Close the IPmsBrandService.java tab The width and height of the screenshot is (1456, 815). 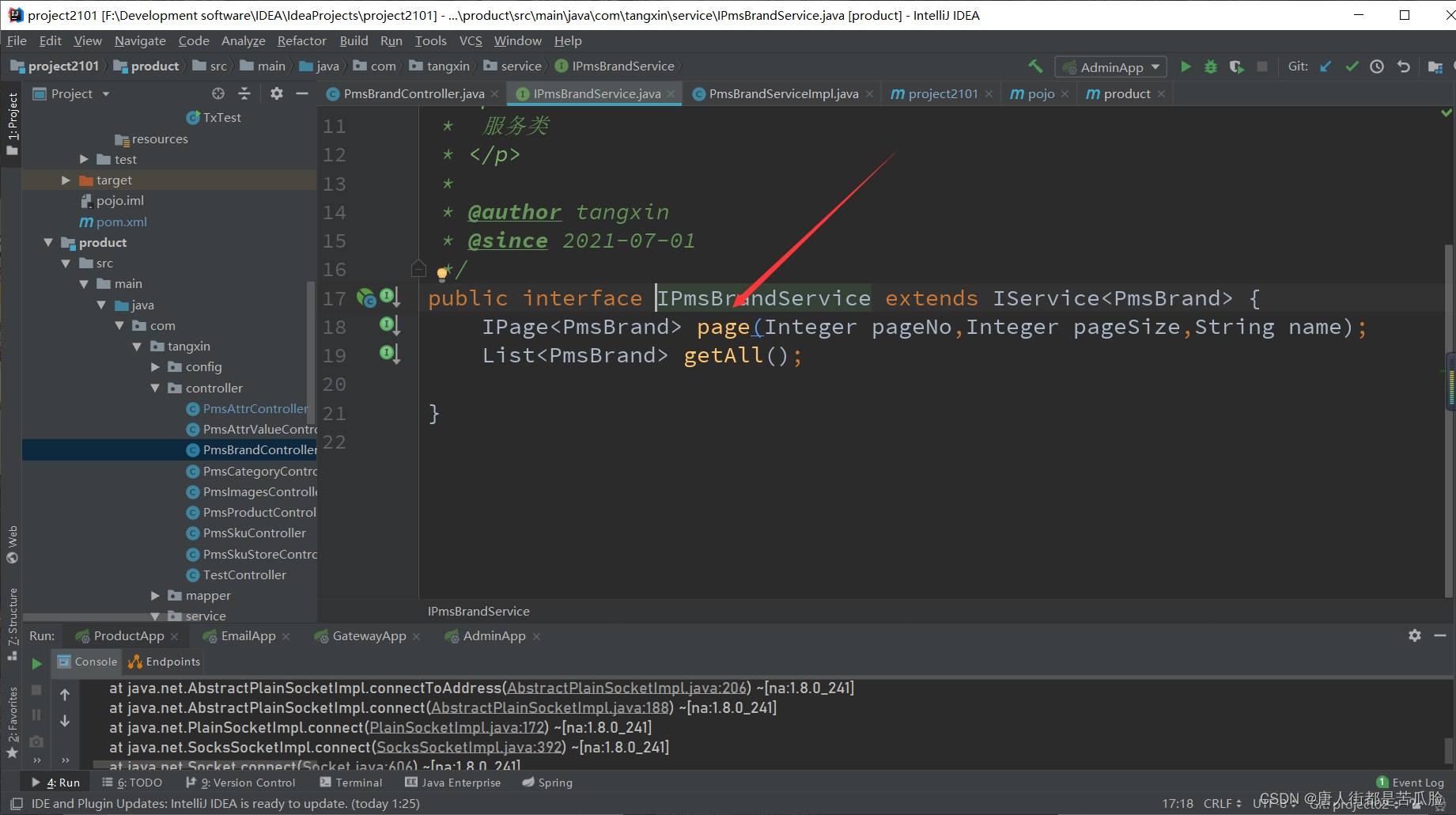coord(671,93)
